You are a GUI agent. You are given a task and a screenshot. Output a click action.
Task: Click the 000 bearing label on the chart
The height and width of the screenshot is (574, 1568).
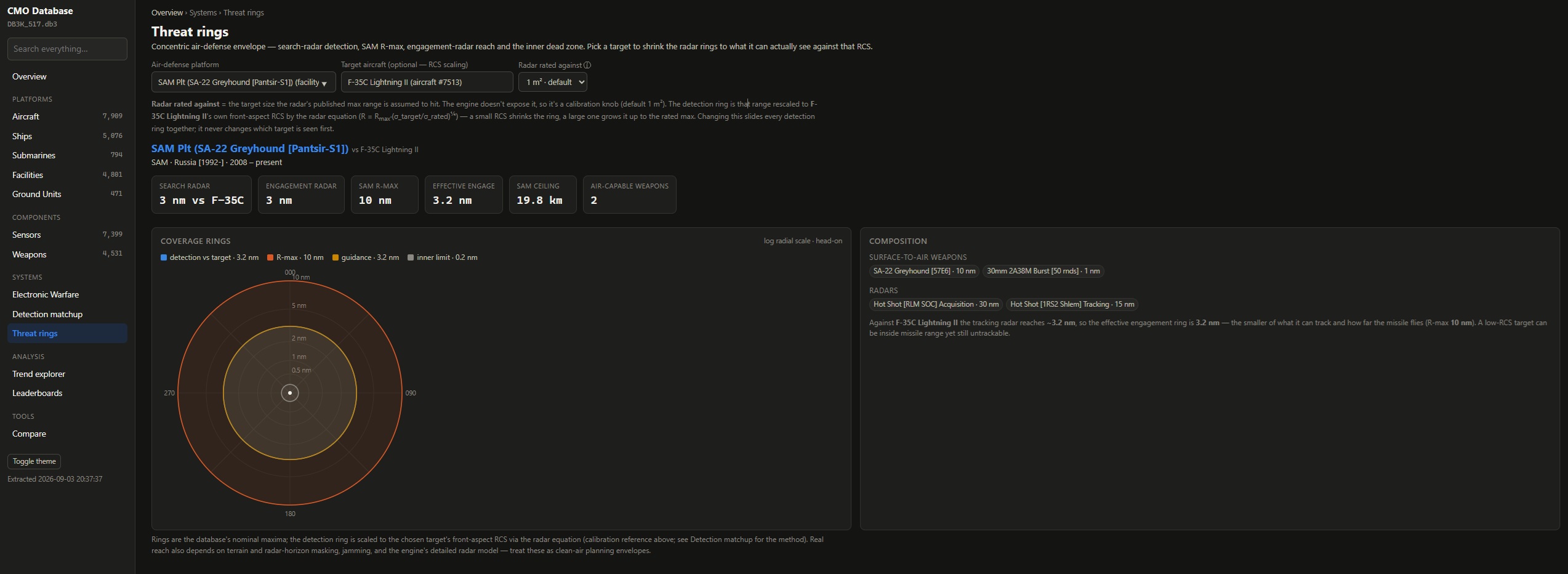coord(290,272)
